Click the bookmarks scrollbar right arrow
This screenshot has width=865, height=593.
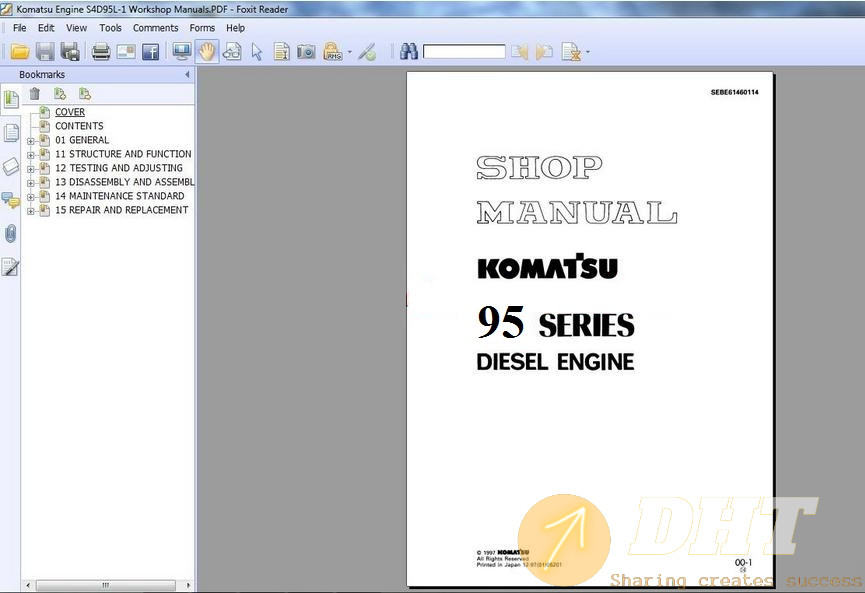[188, 585]
